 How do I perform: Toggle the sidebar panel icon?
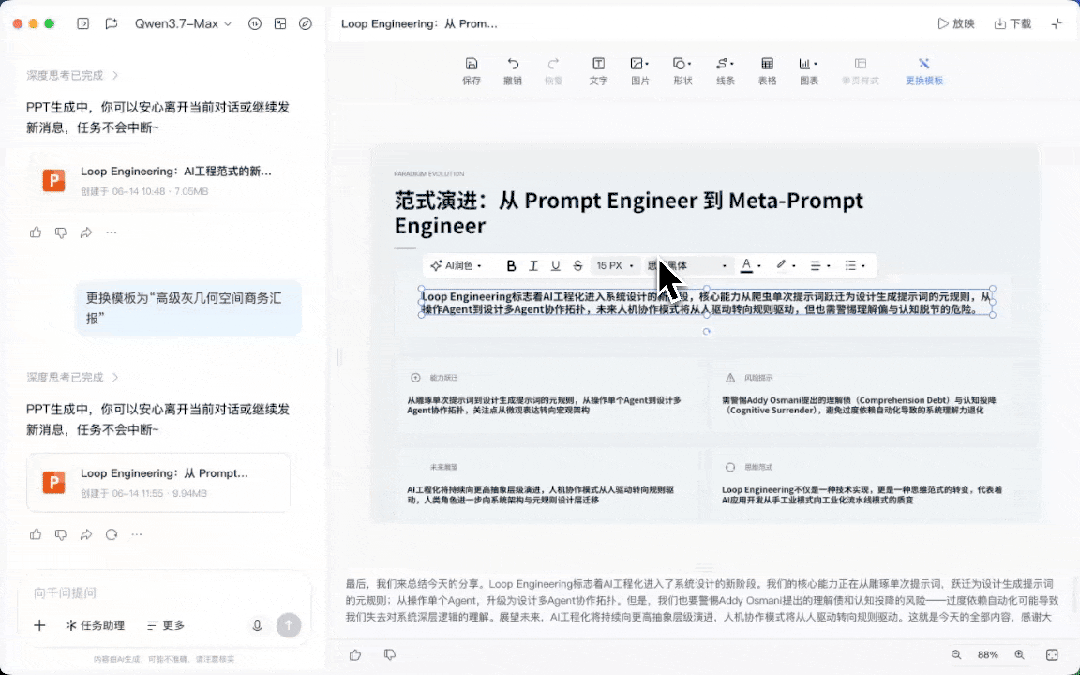(x=83, y=23)
